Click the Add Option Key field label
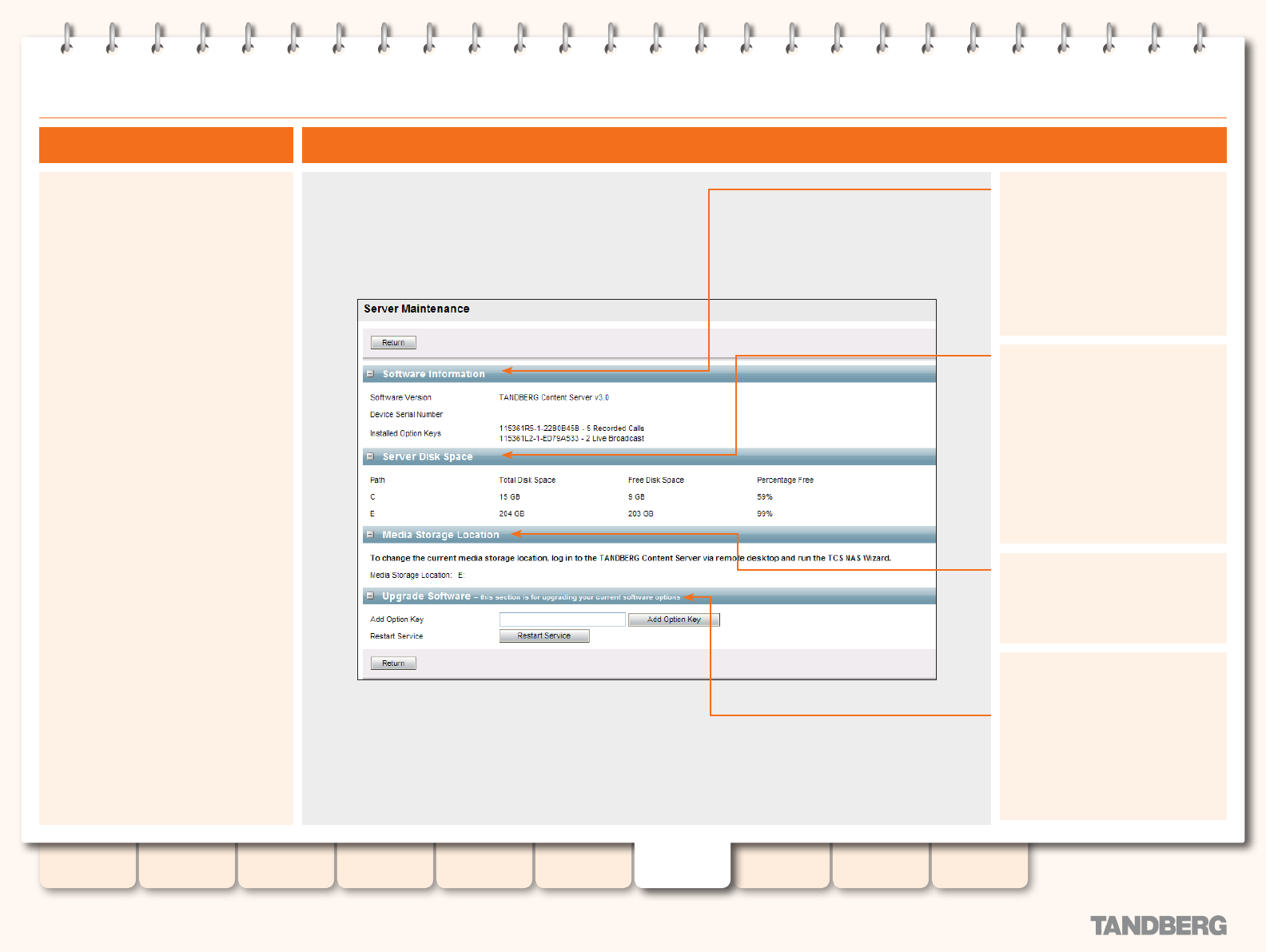Screen dimensions: 1266x952 point(396,619)
